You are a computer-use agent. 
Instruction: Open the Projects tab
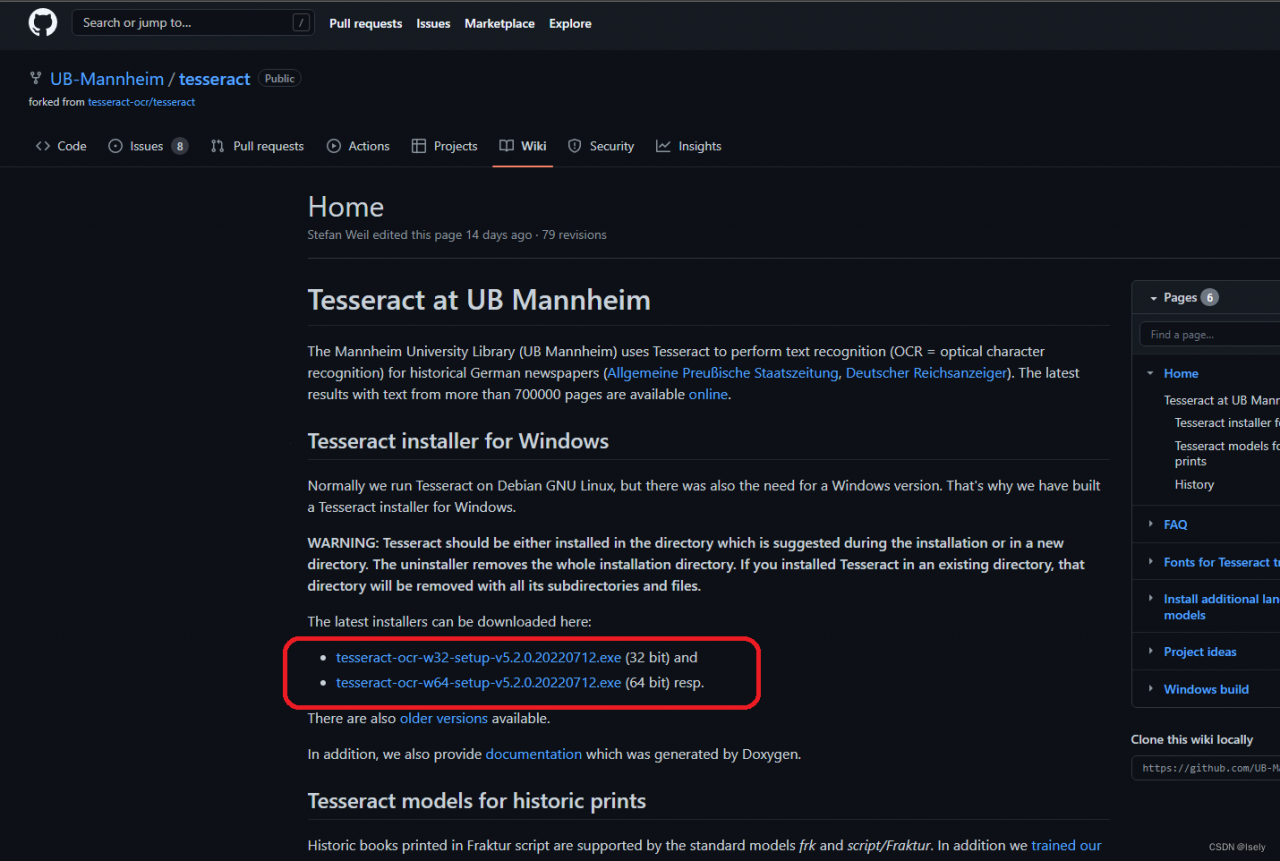coord(445,146)
